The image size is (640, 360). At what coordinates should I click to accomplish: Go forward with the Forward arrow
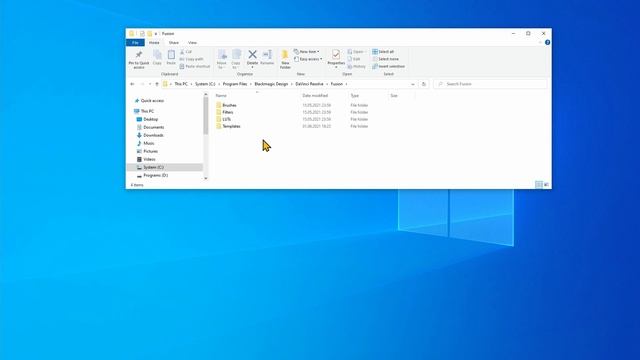click(x=142, y=84)
